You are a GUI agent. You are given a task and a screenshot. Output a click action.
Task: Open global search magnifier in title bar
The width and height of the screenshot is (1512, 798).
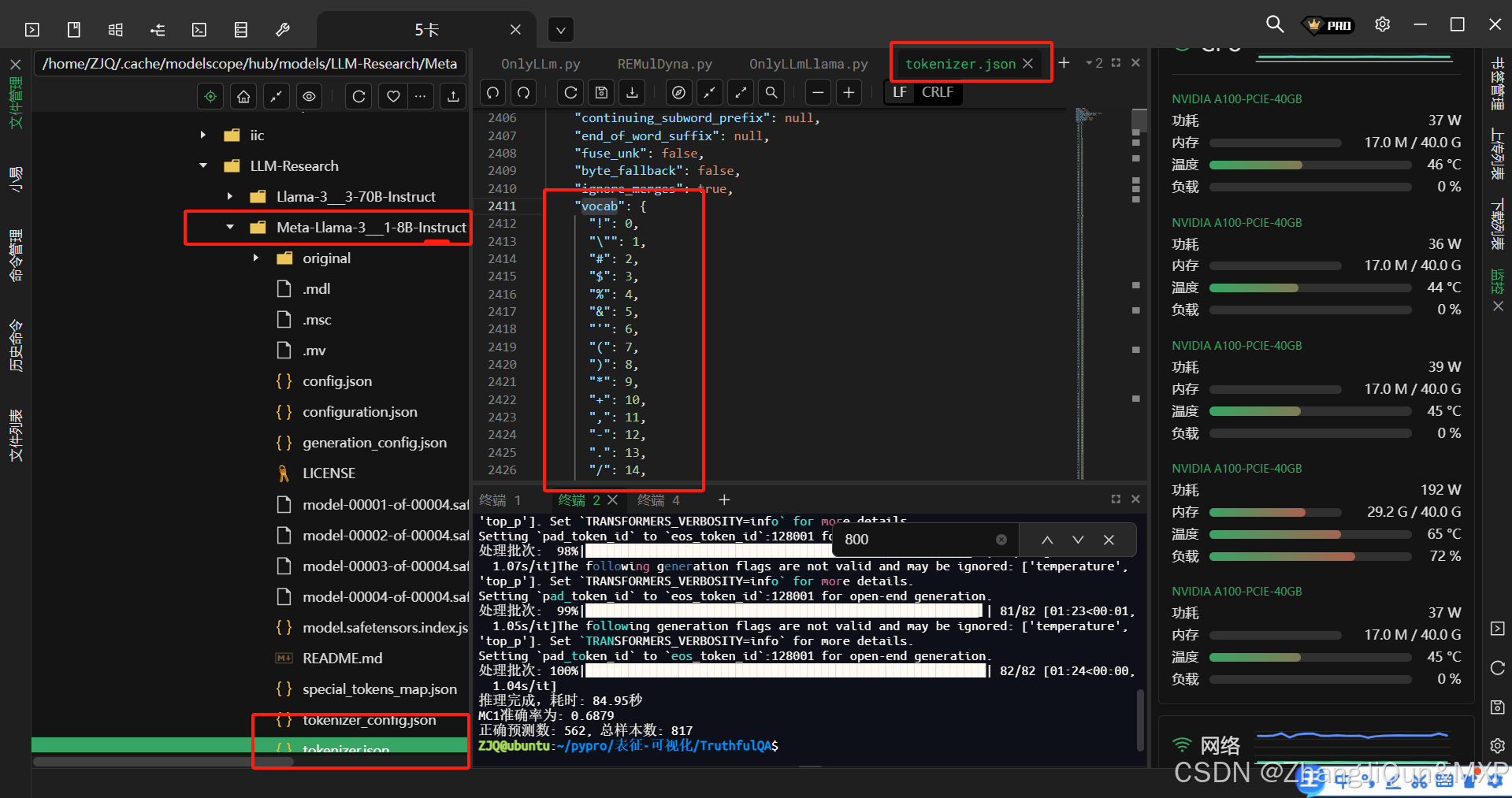[1275, 24]
